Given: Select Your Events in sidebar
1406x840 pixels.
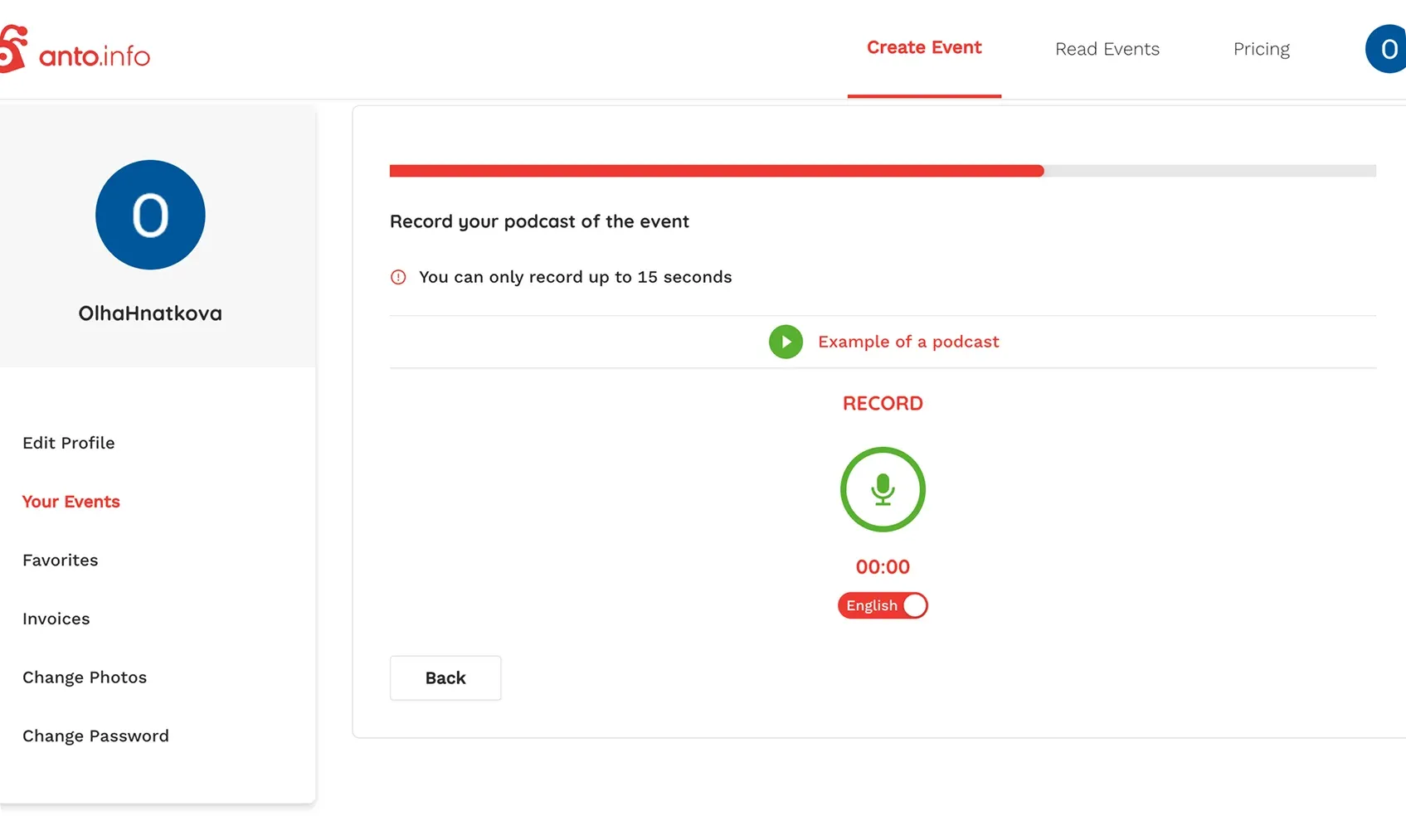Looking at the screenshot, I should pyautogui.click(x=71, y=502).
